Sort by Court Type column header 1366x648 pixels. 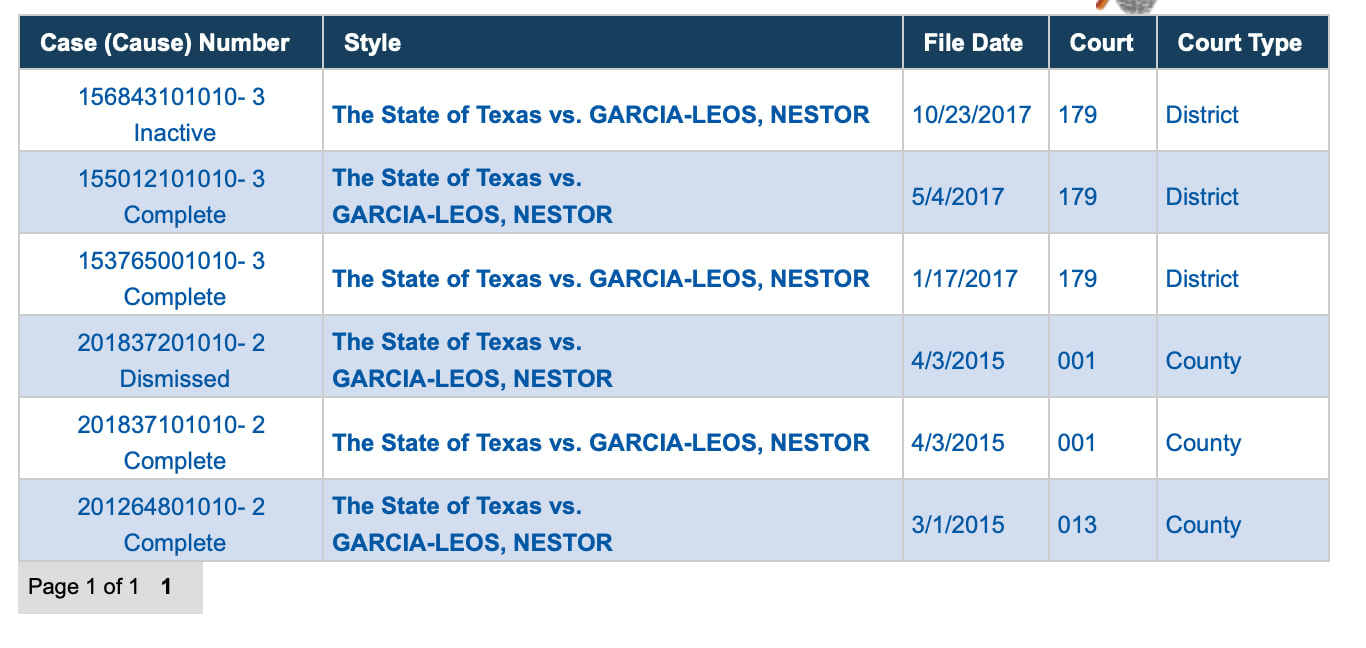point(1239,43)
